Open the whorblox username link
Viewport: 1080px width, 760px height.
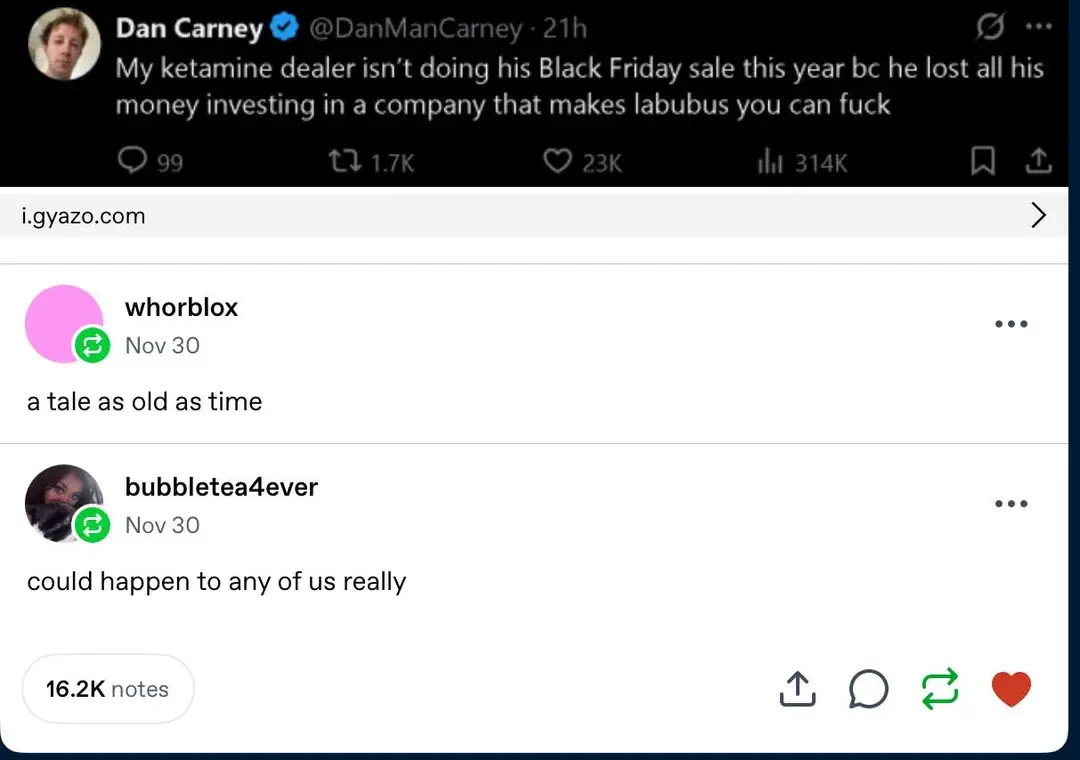(x=181, y=307)
